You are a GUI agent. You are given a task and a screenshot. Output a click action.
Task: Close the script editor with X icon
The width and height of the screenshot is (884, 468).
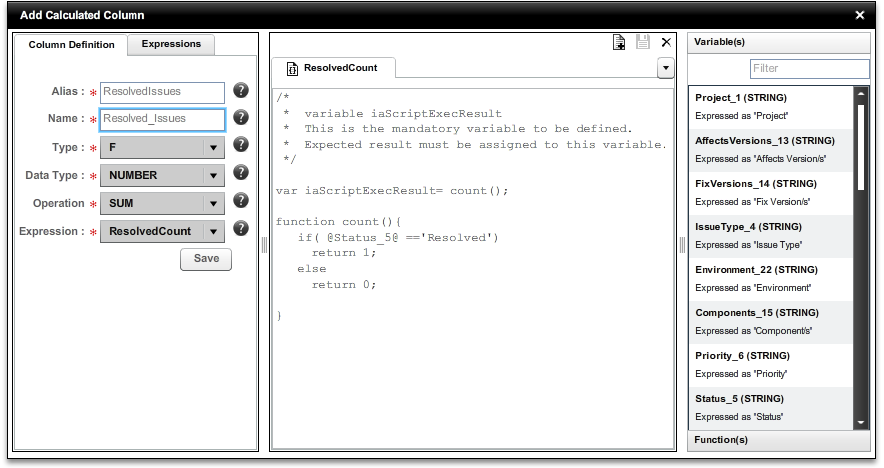coord(666,42)
